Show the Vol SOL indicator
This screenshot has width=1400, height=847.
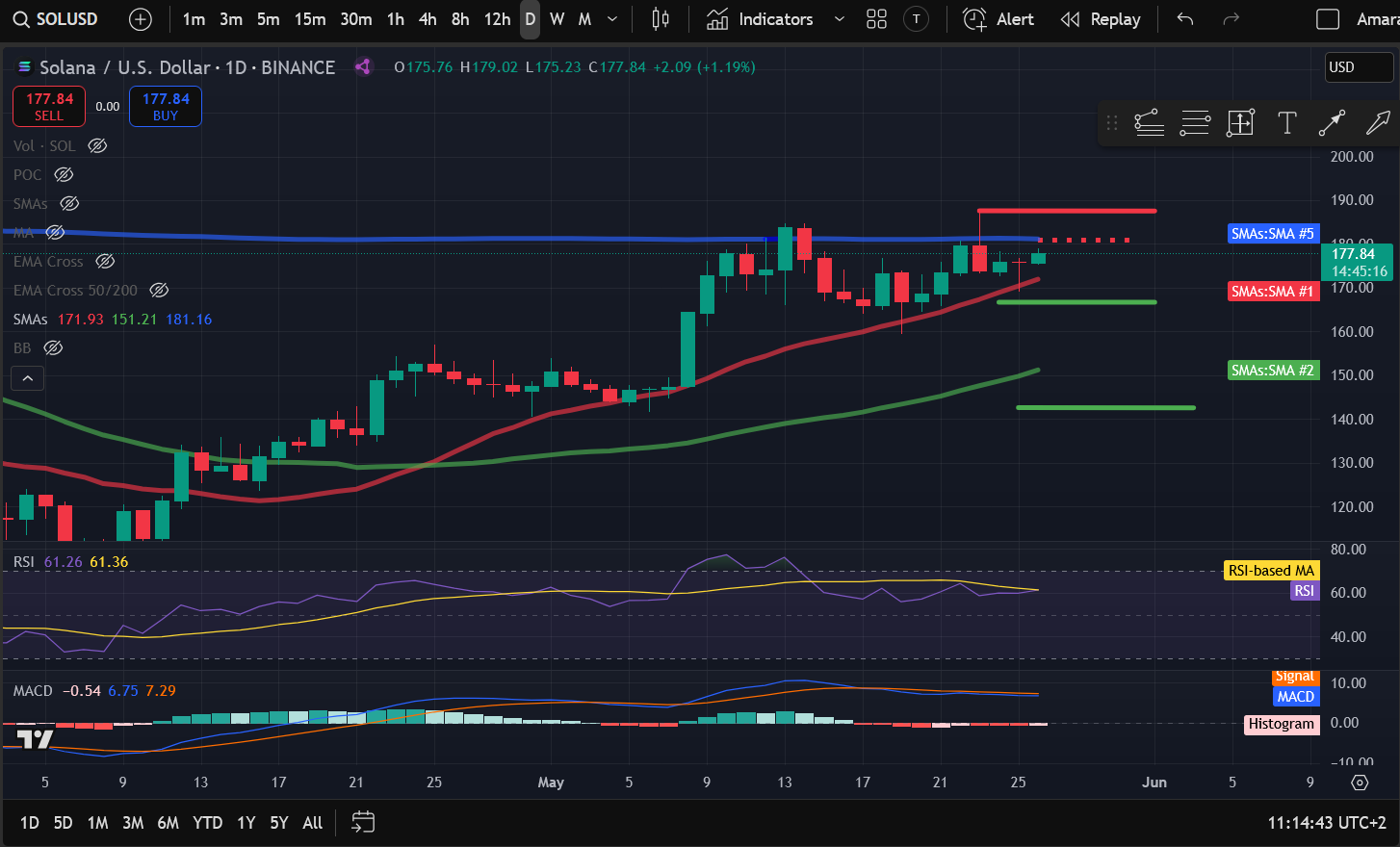97,146
